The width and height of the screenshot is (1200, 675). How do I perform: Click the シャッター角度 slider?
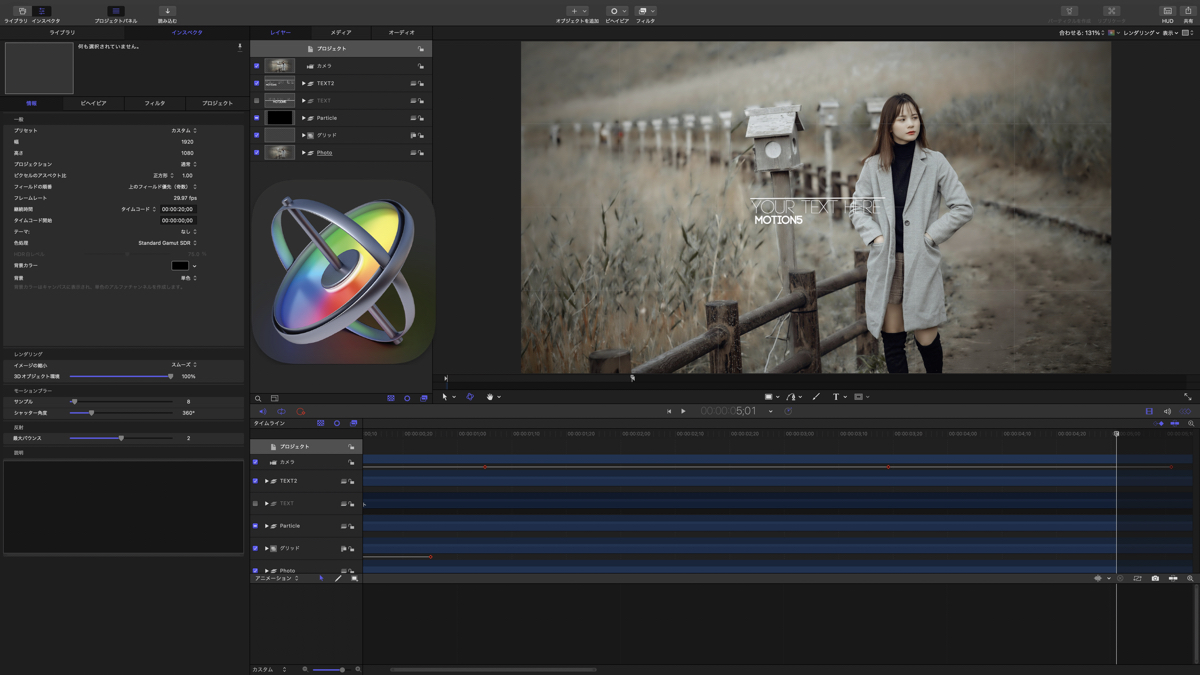coord(120,412)
